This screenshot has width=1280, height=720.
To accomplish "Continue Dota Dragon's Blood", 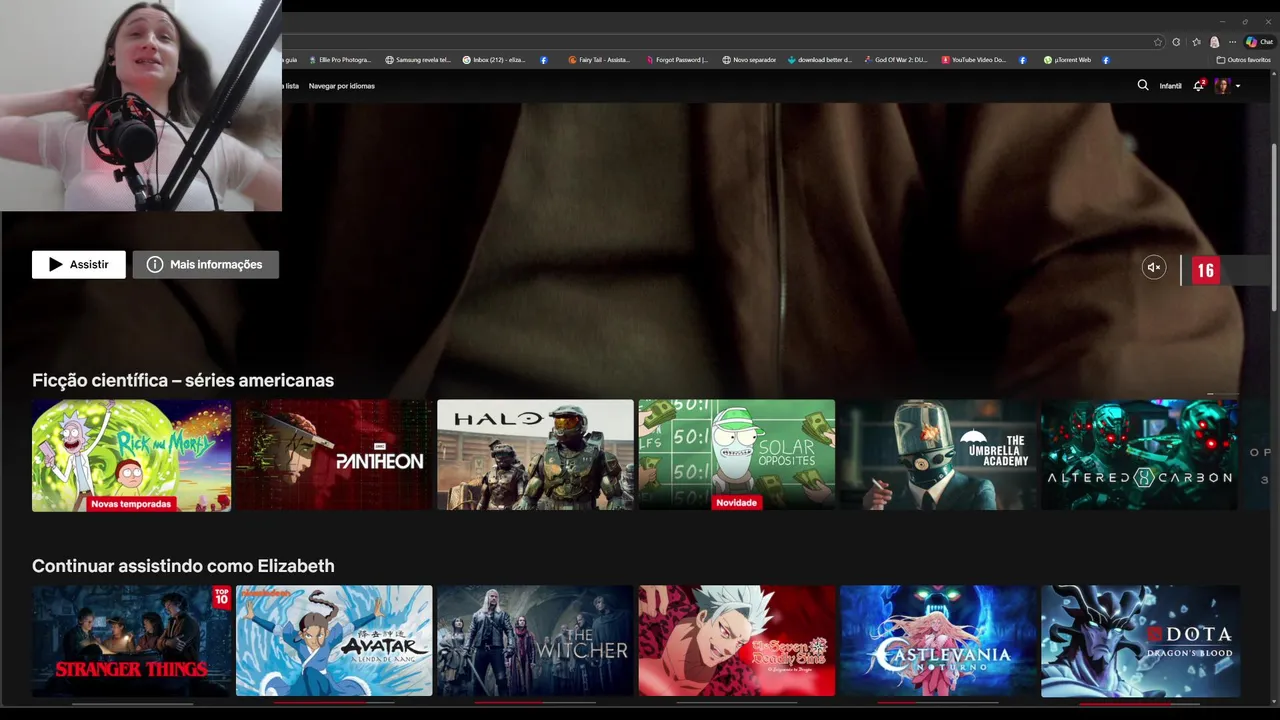I will pyautogui.click(x=1140, y=641).
